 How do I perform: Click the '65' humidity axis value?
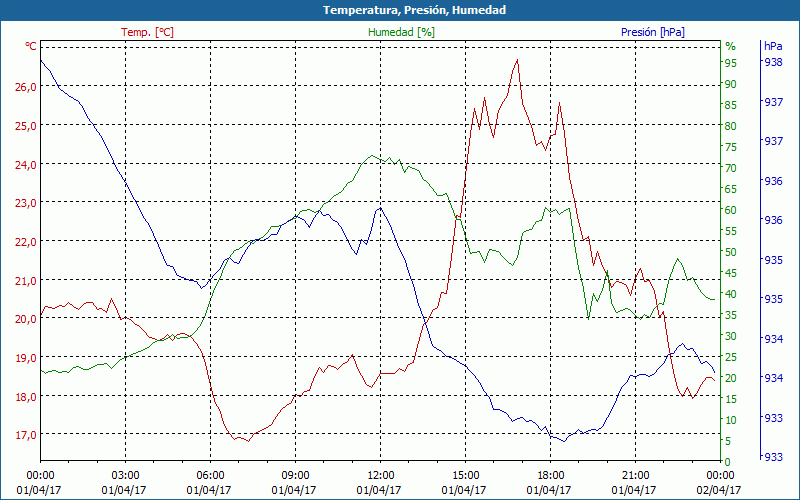coord(731,189)
